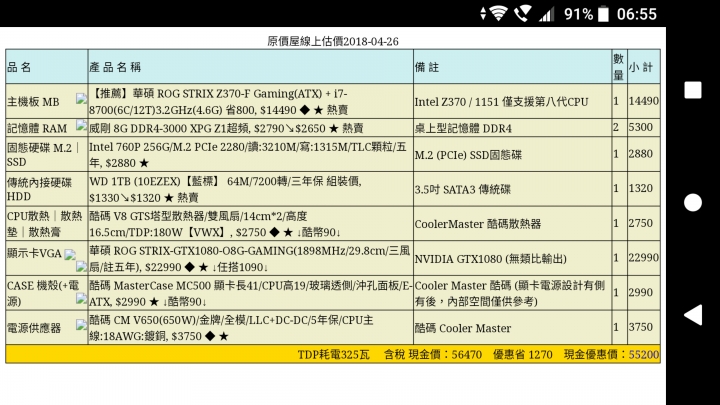The width and height of the screenshot is (720, 405).
Task: Click the 3.5吋 SATA3 傳統碟 note cell
Action: pyautogui.click(x=512, y=189)
